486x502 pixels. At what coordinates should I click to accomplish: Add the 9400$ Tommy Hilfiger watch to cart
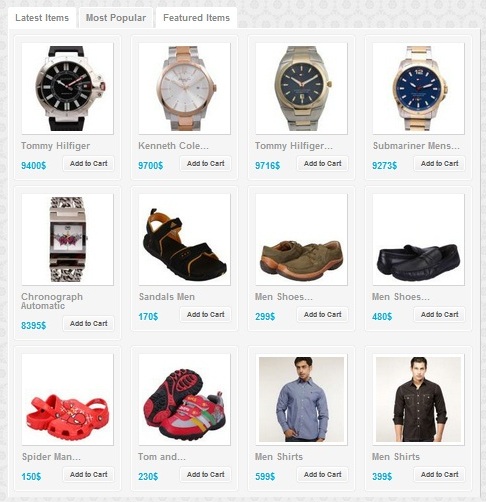pyautogui.click(x=89, y=164)
